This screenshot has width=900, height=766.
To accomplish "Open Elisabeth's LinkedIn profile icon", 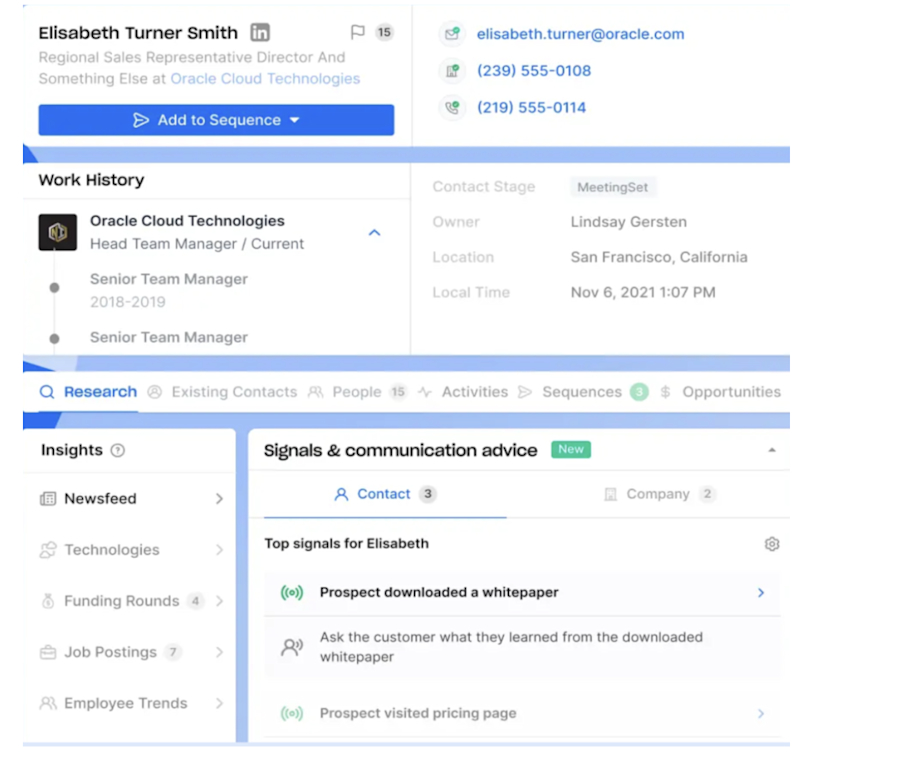I will (x=260, y=33).
